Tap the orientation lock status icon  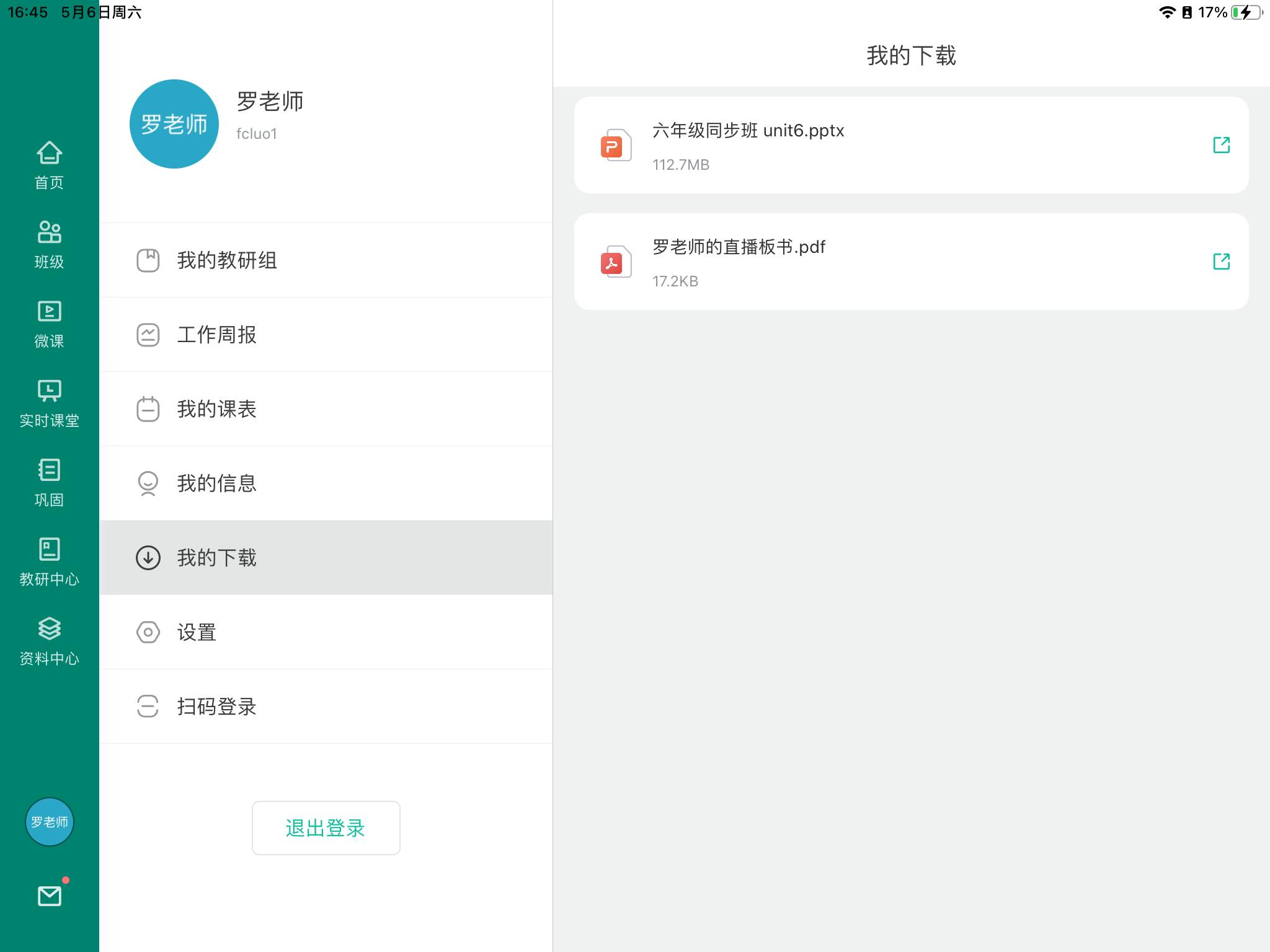[1187, 12]
